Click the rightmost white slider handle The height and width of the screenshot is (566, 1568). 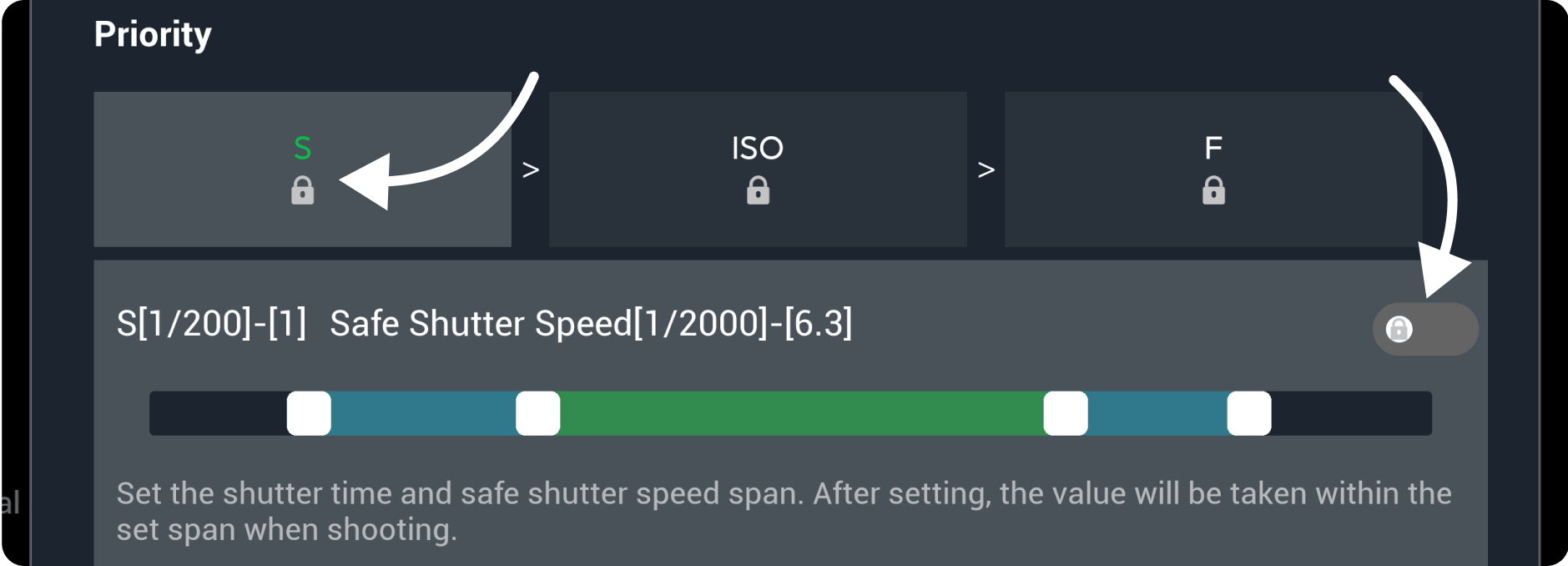pyautogui.click(x=1249, y=413)
